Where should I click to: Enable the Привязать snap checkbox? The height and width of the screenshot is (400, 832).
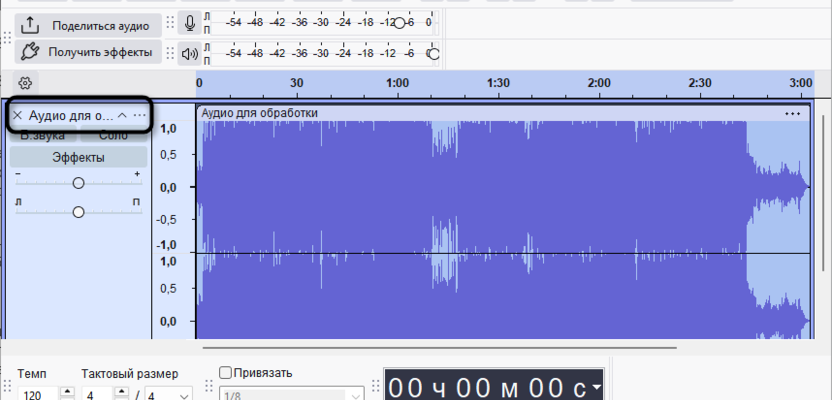pos(226,373)
